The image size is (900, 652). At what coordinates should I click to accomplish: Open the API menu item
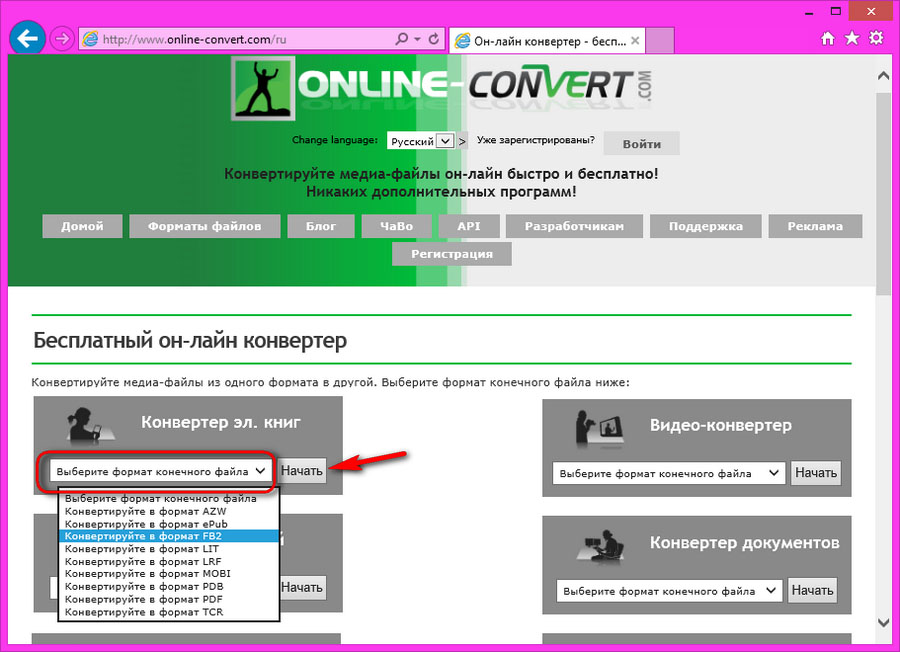[469, 226]
